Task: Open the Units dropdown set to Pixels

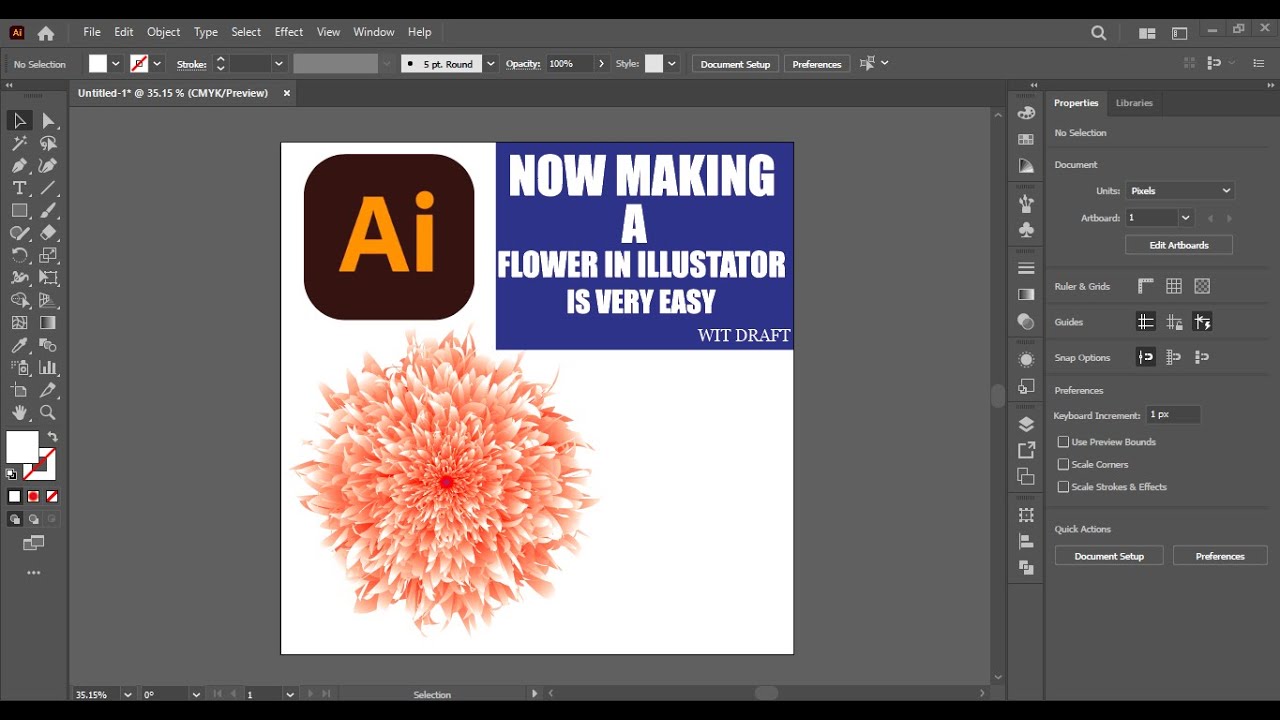Action: (1180, 191)
